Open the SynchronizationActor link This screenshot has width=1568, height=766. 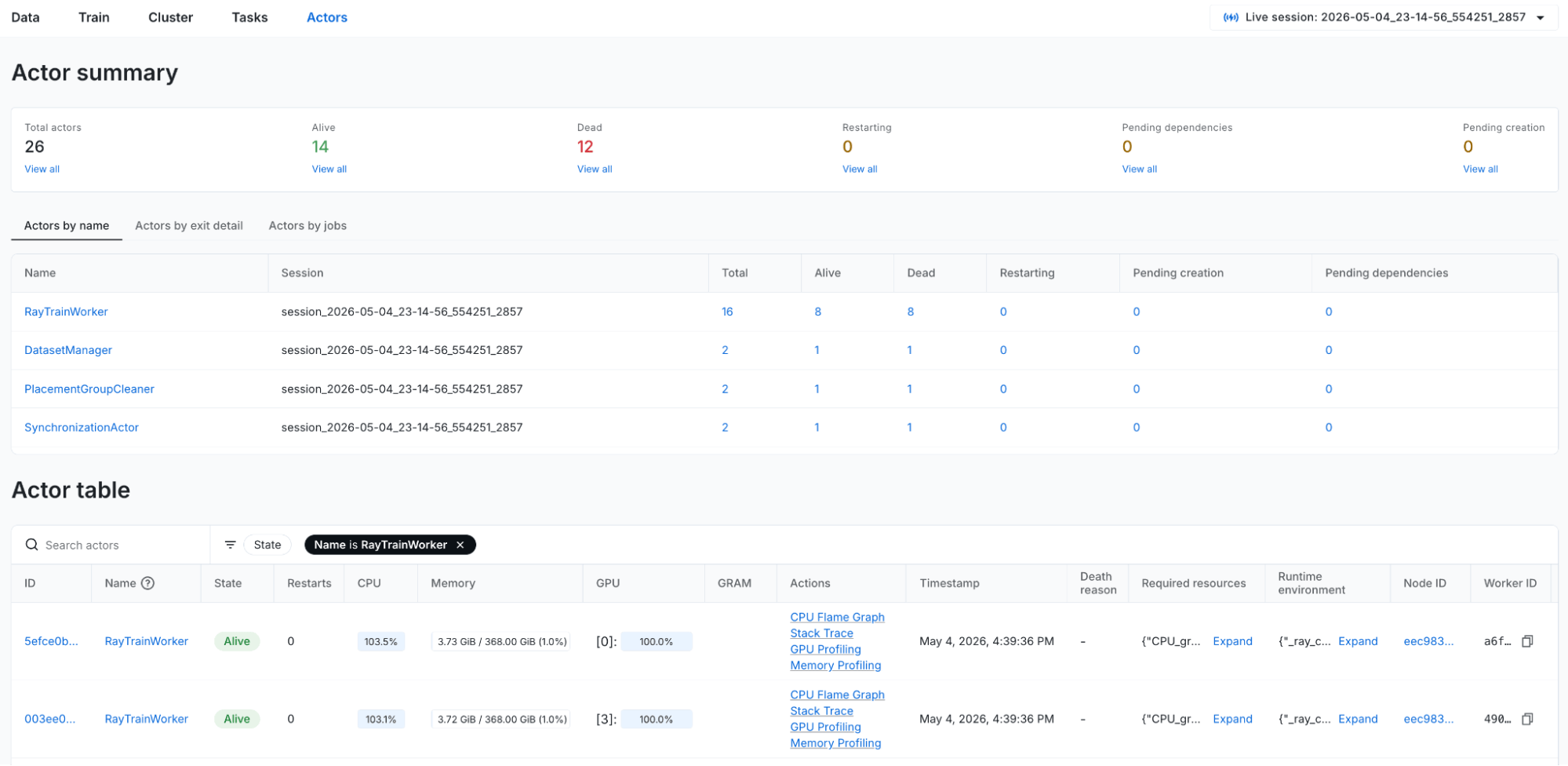coord(82,427)
